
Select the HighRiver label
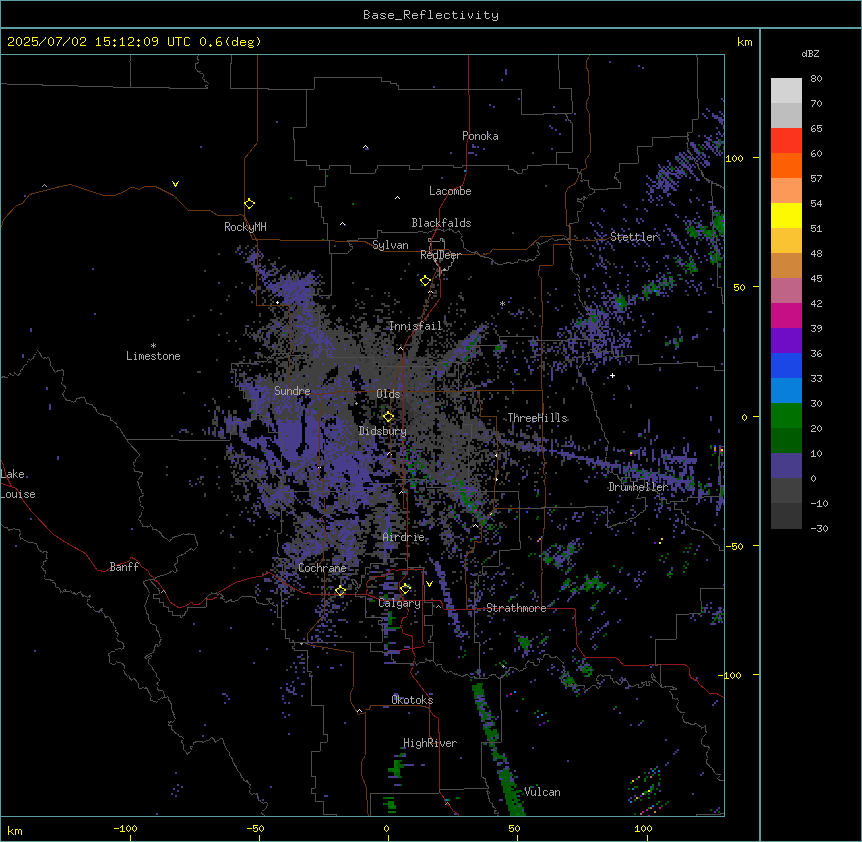click(430, 743)
